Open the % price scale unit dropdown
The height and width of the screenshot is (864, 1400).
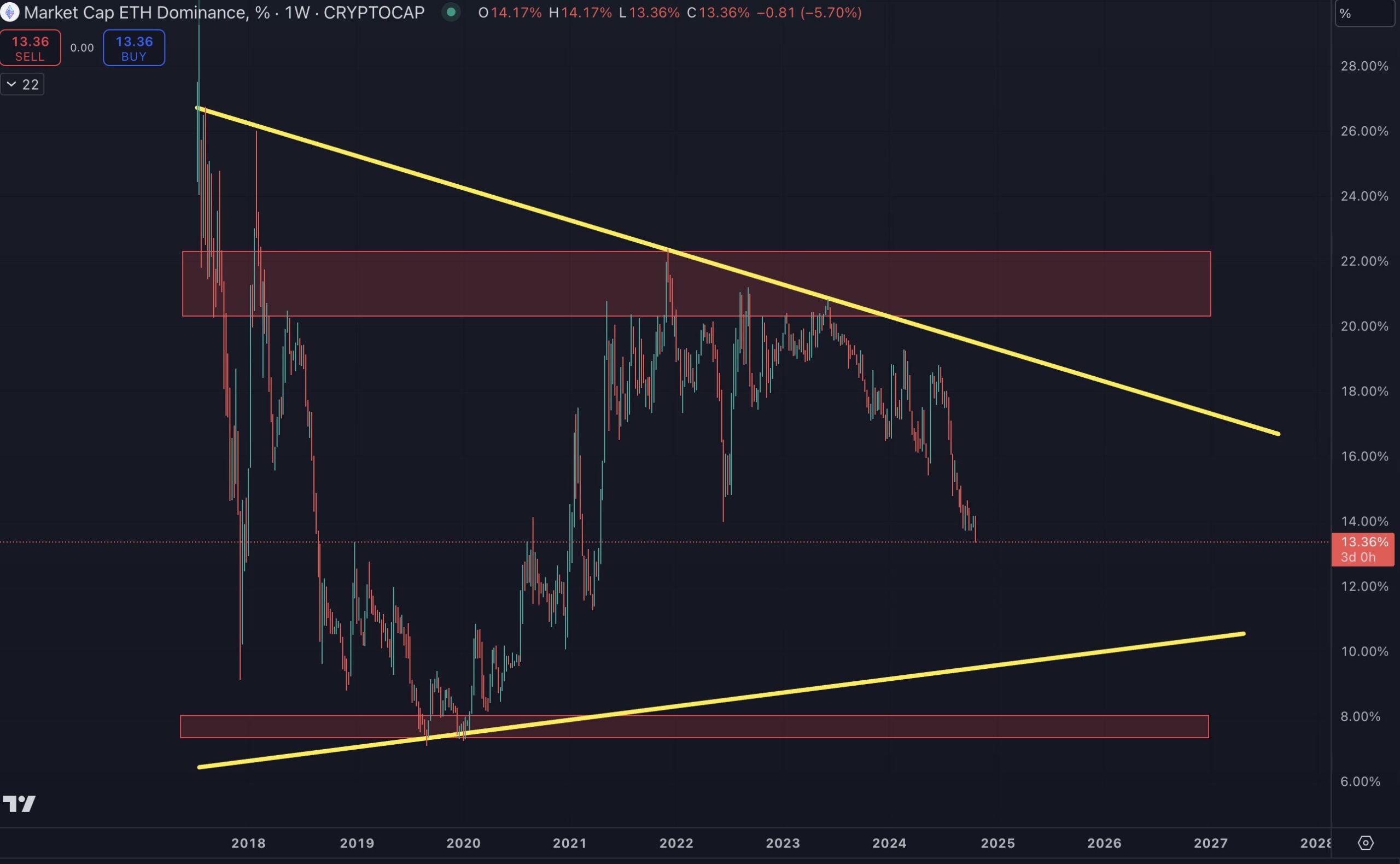pos(1364,14)
